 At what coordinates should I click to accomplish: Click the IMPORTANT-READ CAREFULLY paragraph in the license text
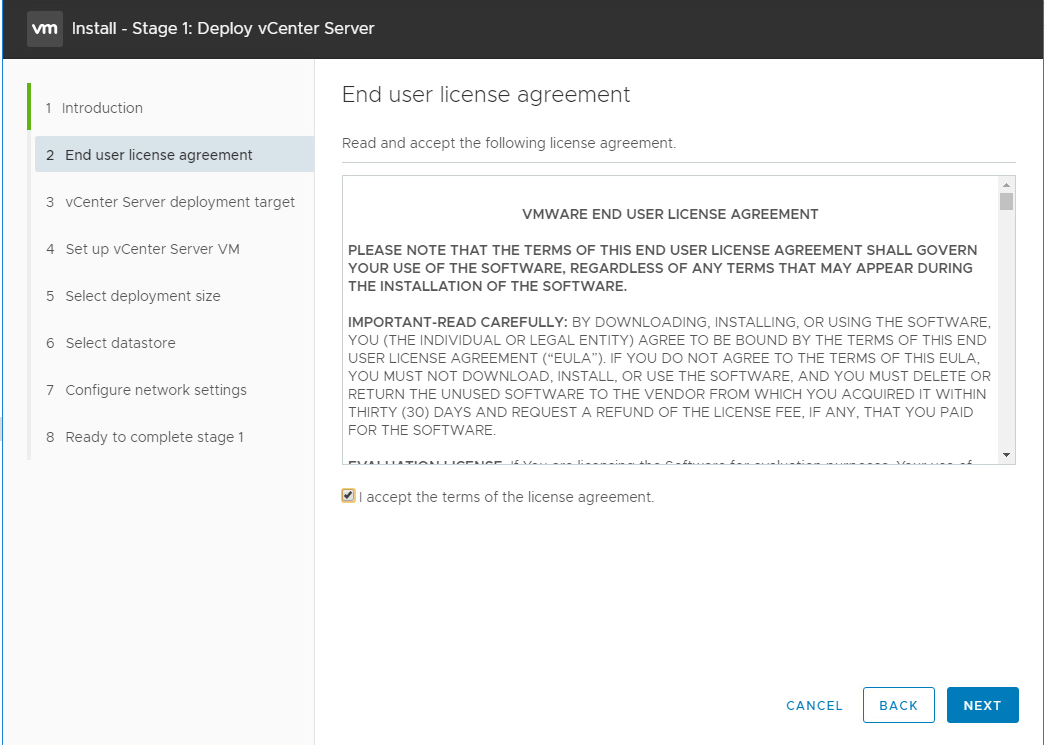pyautogui.click(x=670, y=376)
